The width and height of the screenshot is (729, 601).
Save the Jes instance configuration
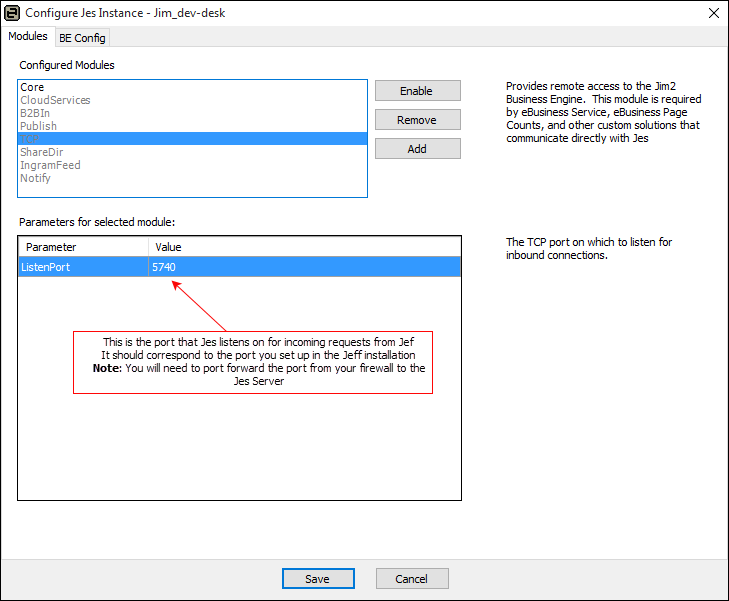click(x=318, y=579)
